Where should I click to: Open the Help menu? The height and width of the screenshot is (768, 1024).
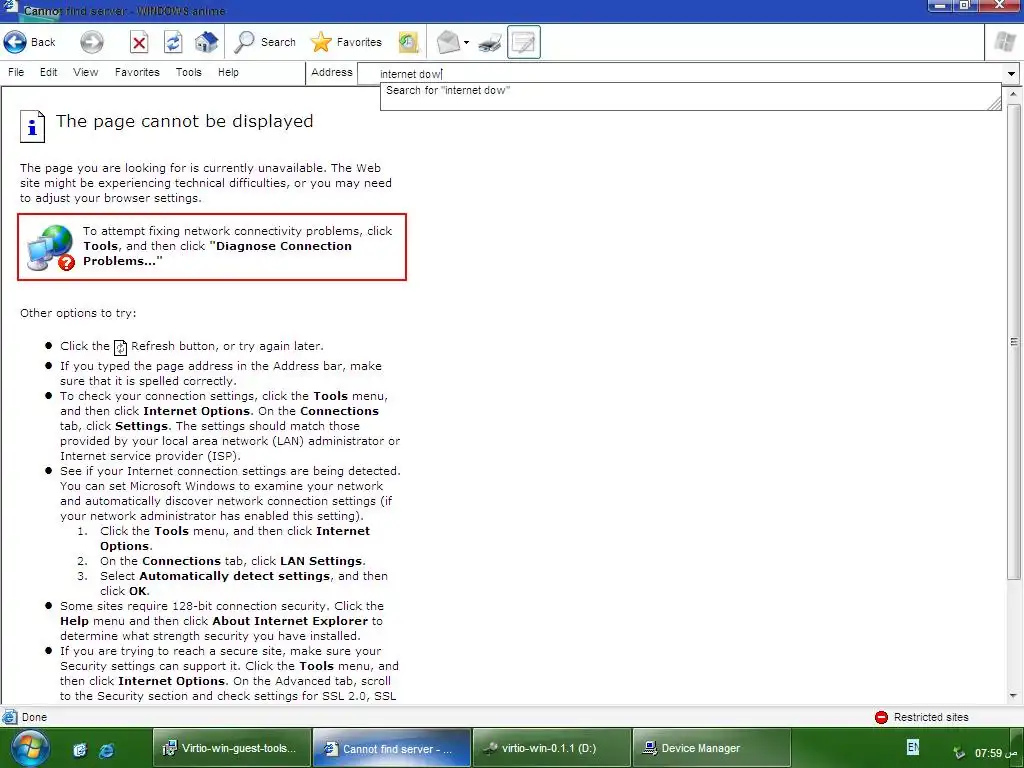pos(228,72)
